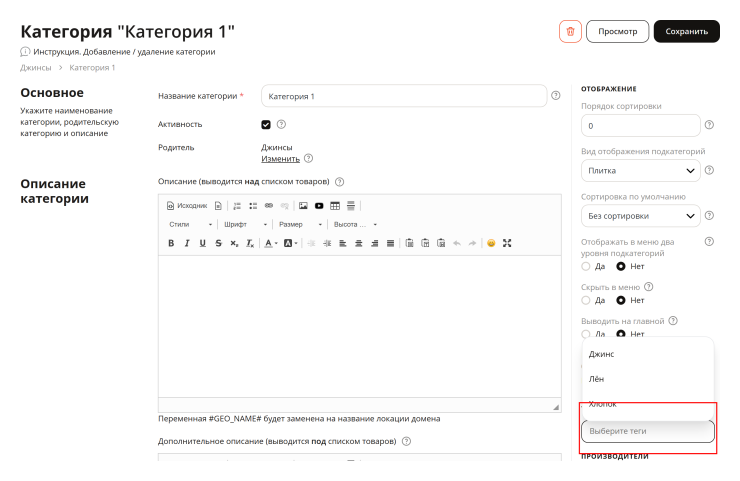The width and height of the screenshot is (740, 481).
Task: Select Нет for Скрыть в меню
Action: [x=621, y=300]
